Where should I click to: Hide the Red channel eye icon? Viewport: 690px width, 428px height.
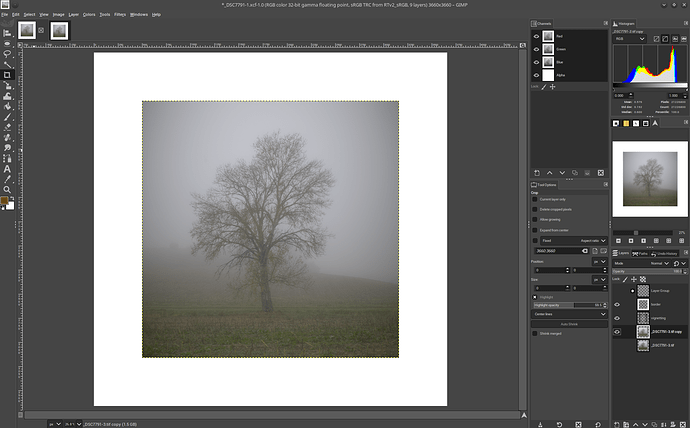(x=536, y=36)
